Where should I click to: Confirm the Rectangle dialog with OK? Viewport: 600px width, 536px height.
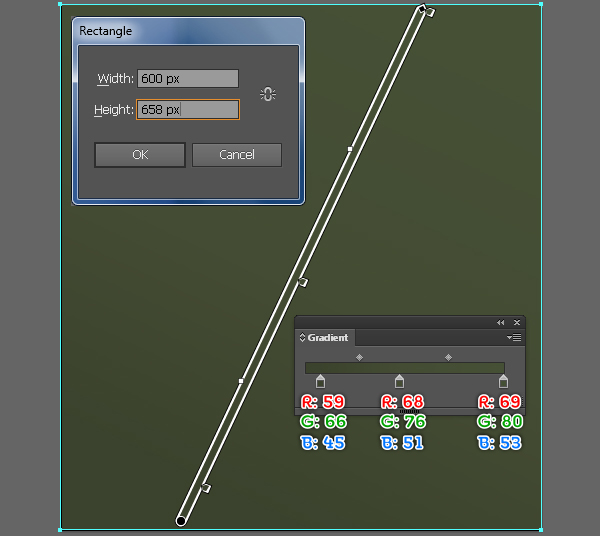(140, 155)
